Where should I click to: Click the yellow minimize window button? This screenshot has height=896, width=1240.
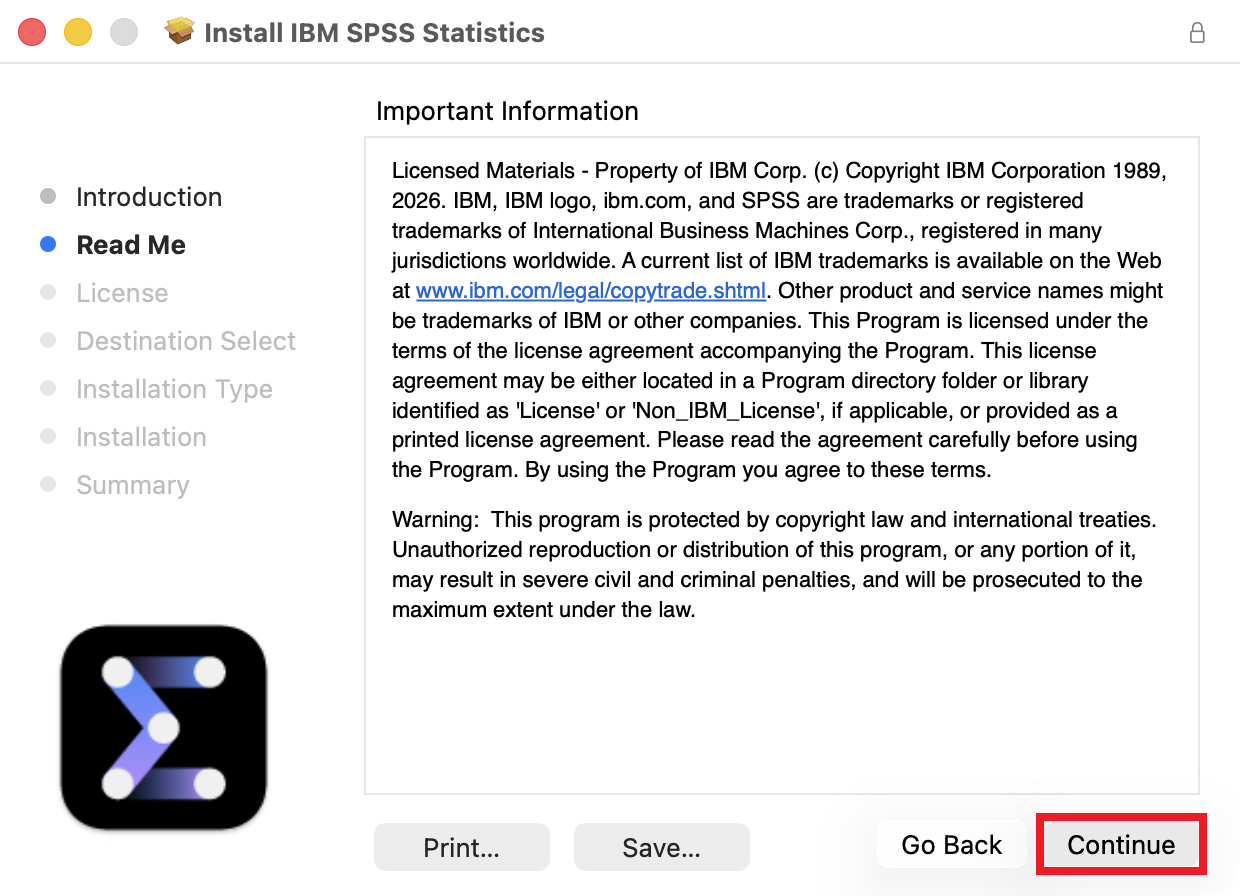[78, 32]
